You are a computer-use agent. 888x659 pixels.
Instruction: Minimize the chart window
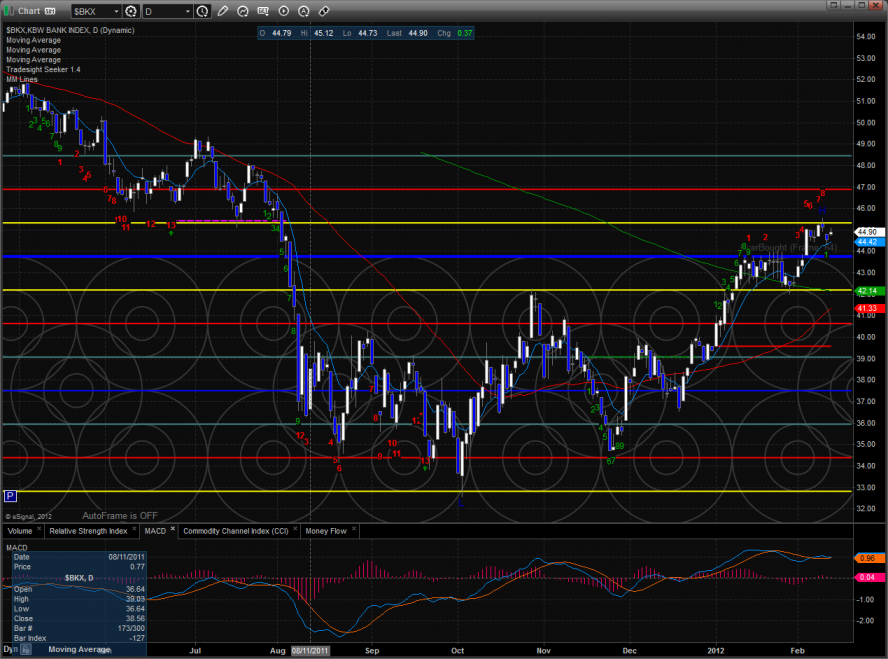[x=848, y=5]
